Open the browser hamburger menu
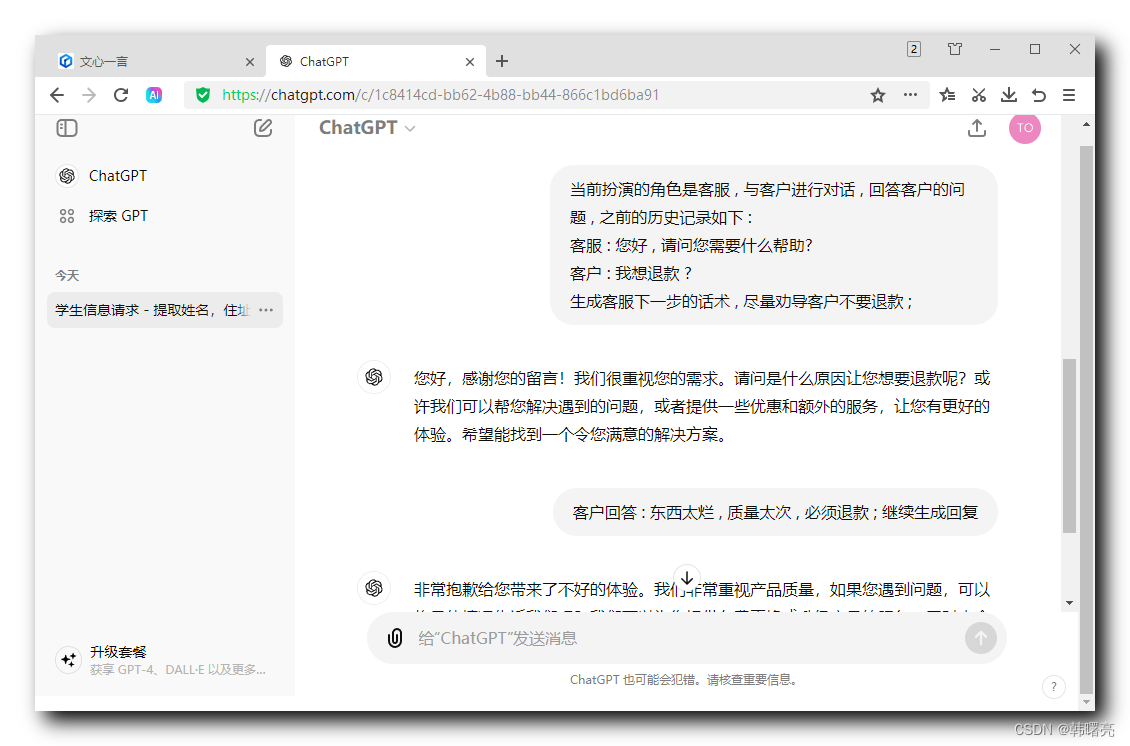Image resolution: width=1130 pixels, height=746 pixels. tap(1069, 95)
